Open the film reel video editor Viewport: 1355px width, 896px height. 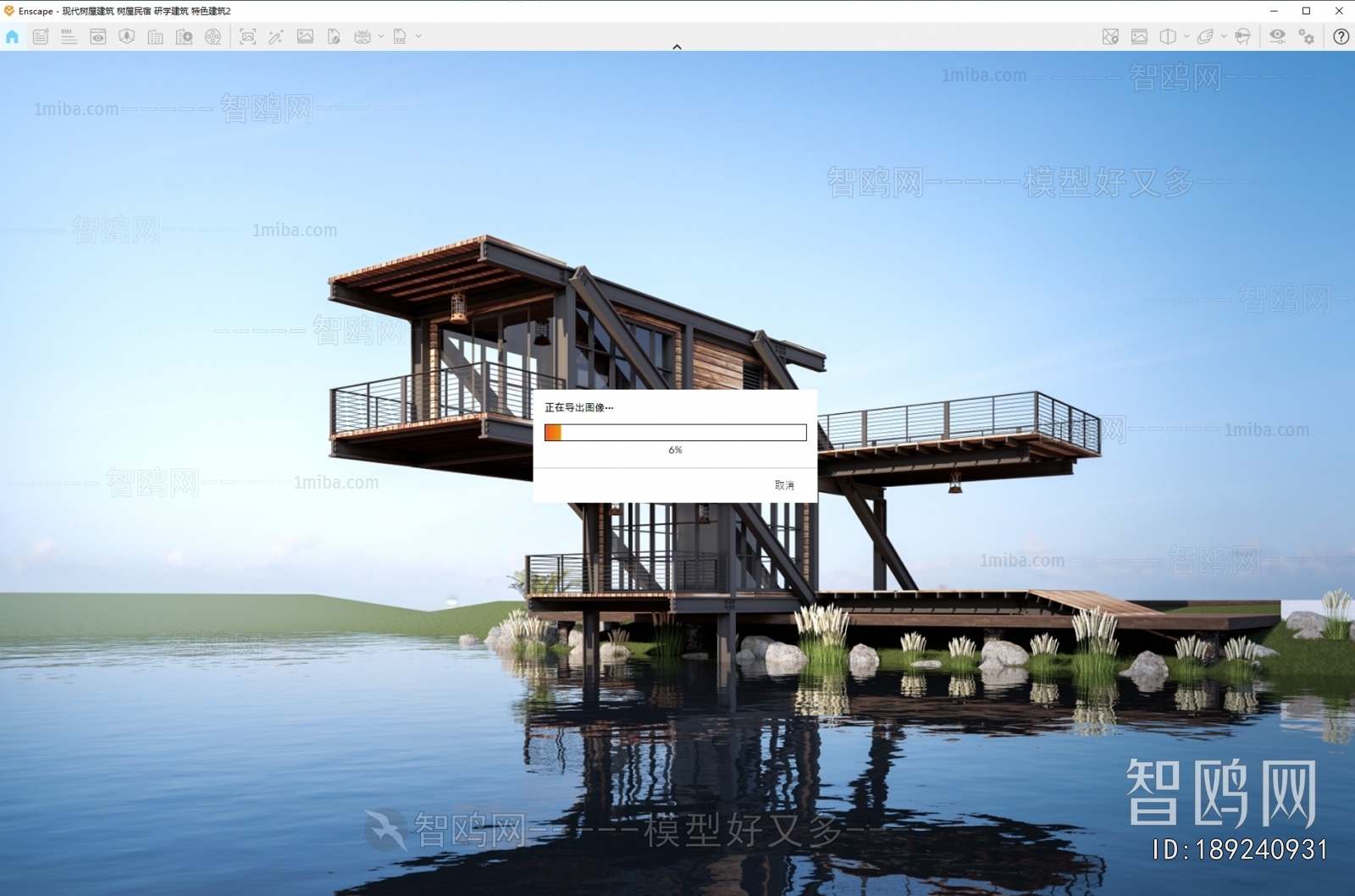coord(213,36)
